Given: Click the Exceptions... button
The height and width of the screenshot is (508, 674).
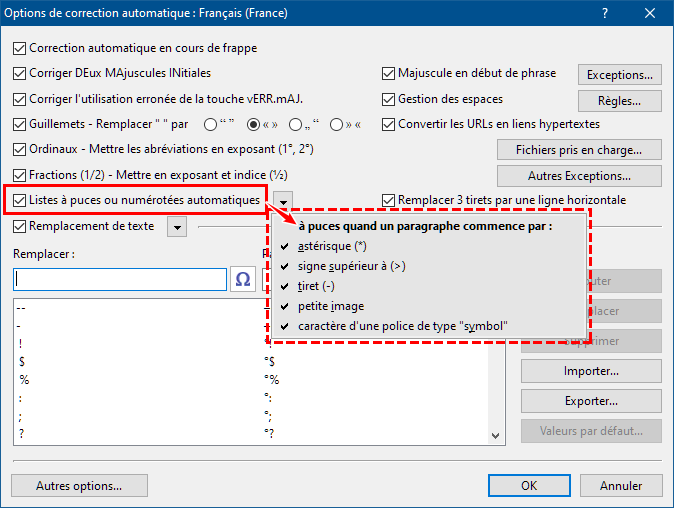Looking at the screenshot, I should click(620, 74).
